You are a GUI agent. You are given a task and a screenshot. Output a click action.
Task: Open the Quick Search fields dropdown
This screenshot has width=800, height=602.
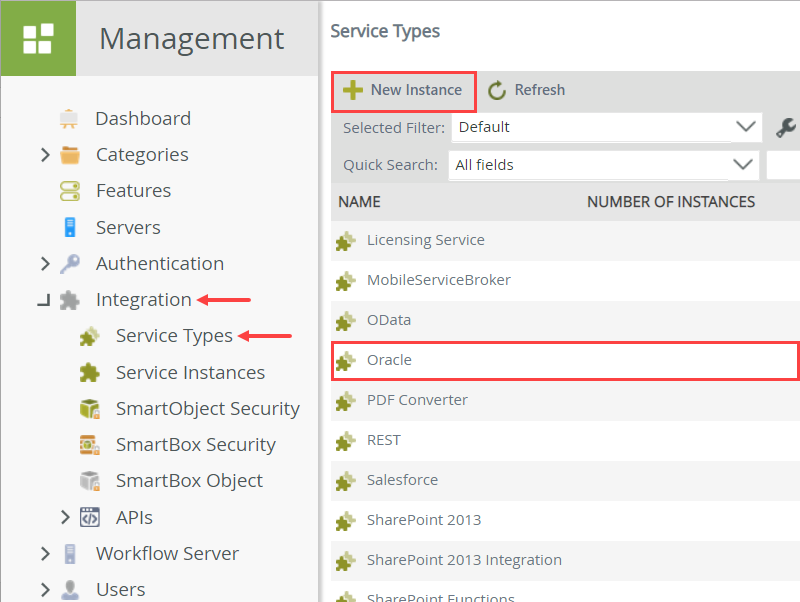coord(744,164)
